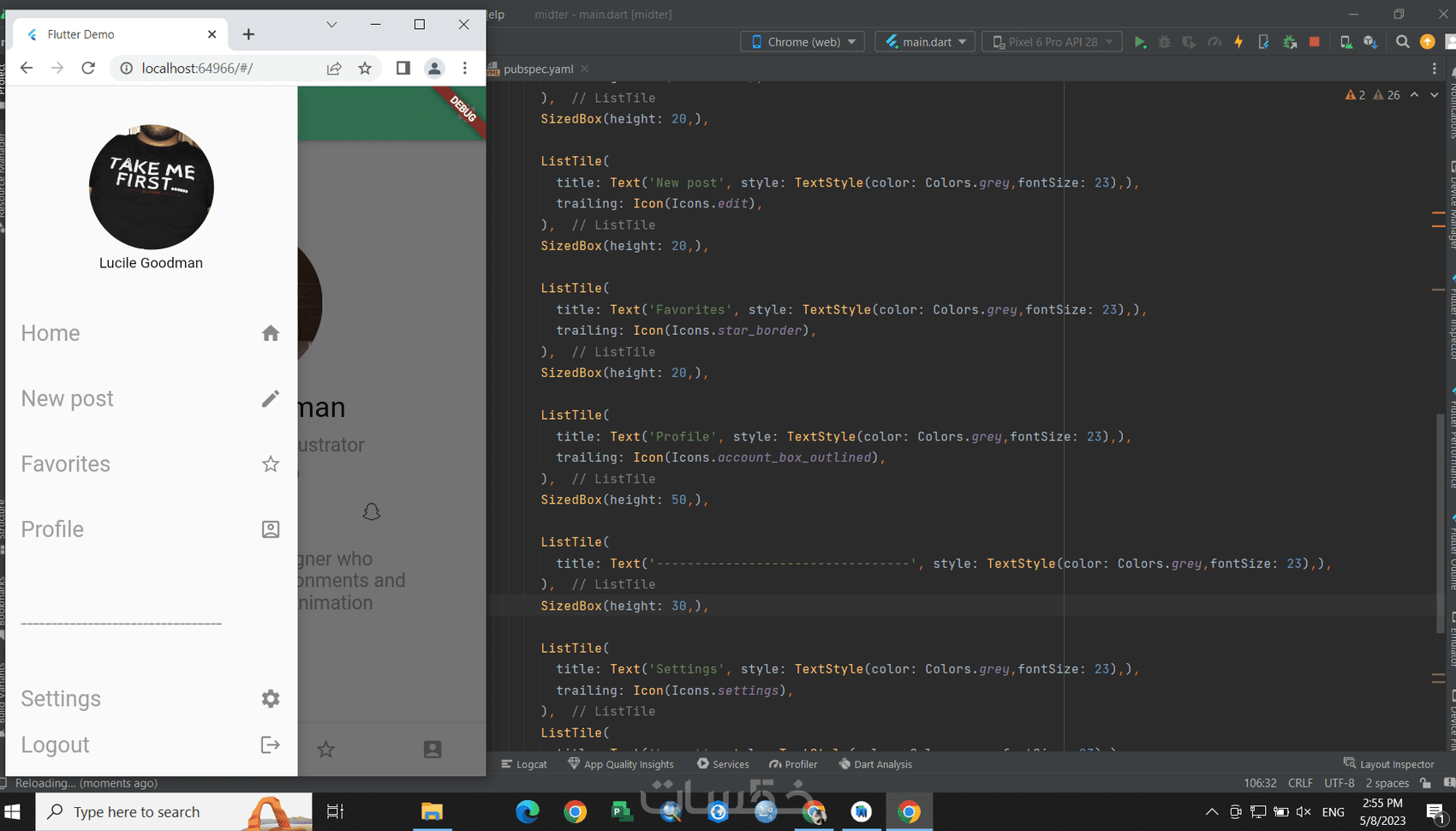The image size is (1456, 831).
Task: Open Search Everywhere magnifier icon
Action: (1402, 42)
